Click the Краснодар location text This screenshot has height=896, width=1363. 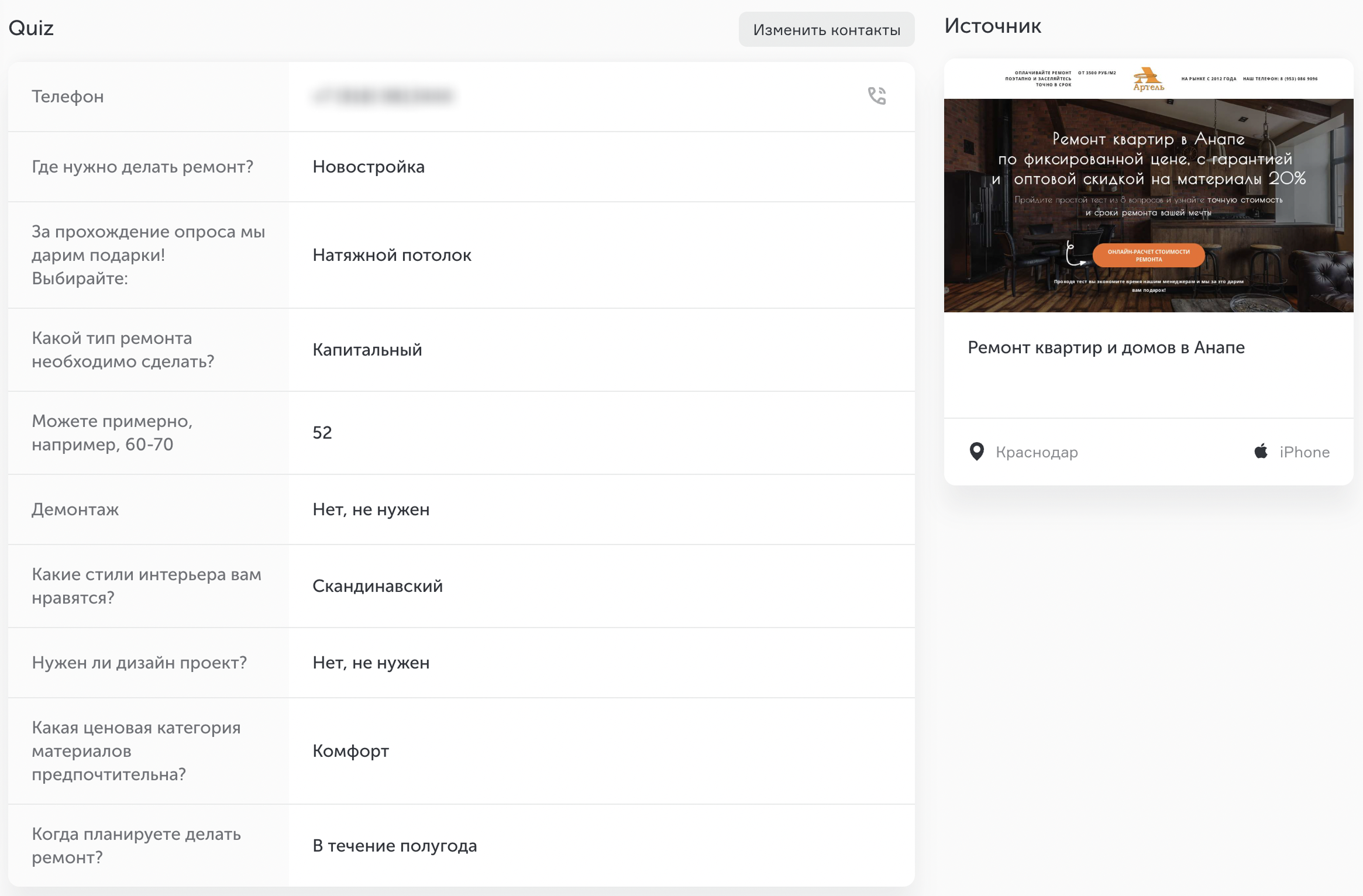pyautogui.click(x=1037, y=452)
